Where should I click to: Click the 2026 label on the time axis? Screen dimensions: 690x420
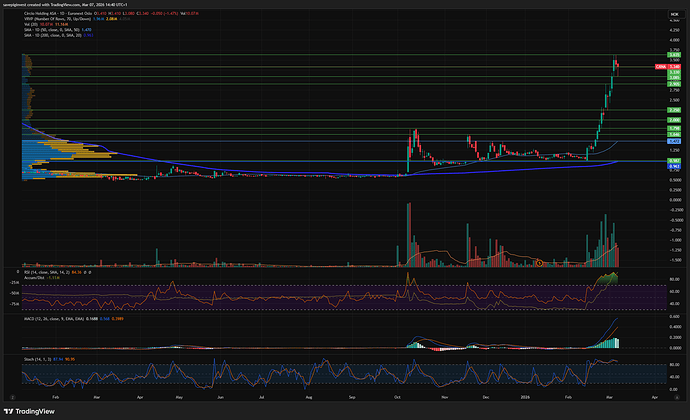click(525, 395)
